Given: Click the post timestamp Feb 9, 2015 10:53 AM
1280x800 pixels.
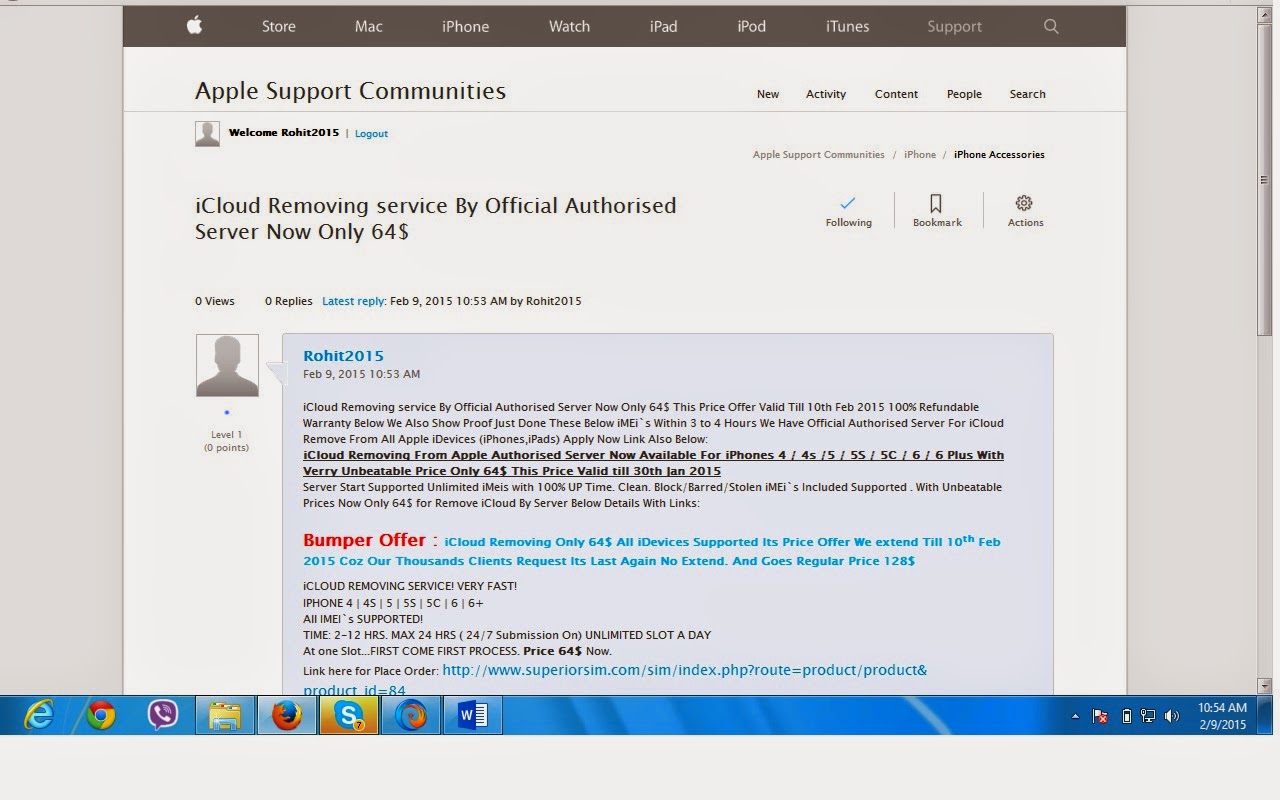Looking at the screenshot, I should click(361, 374).
